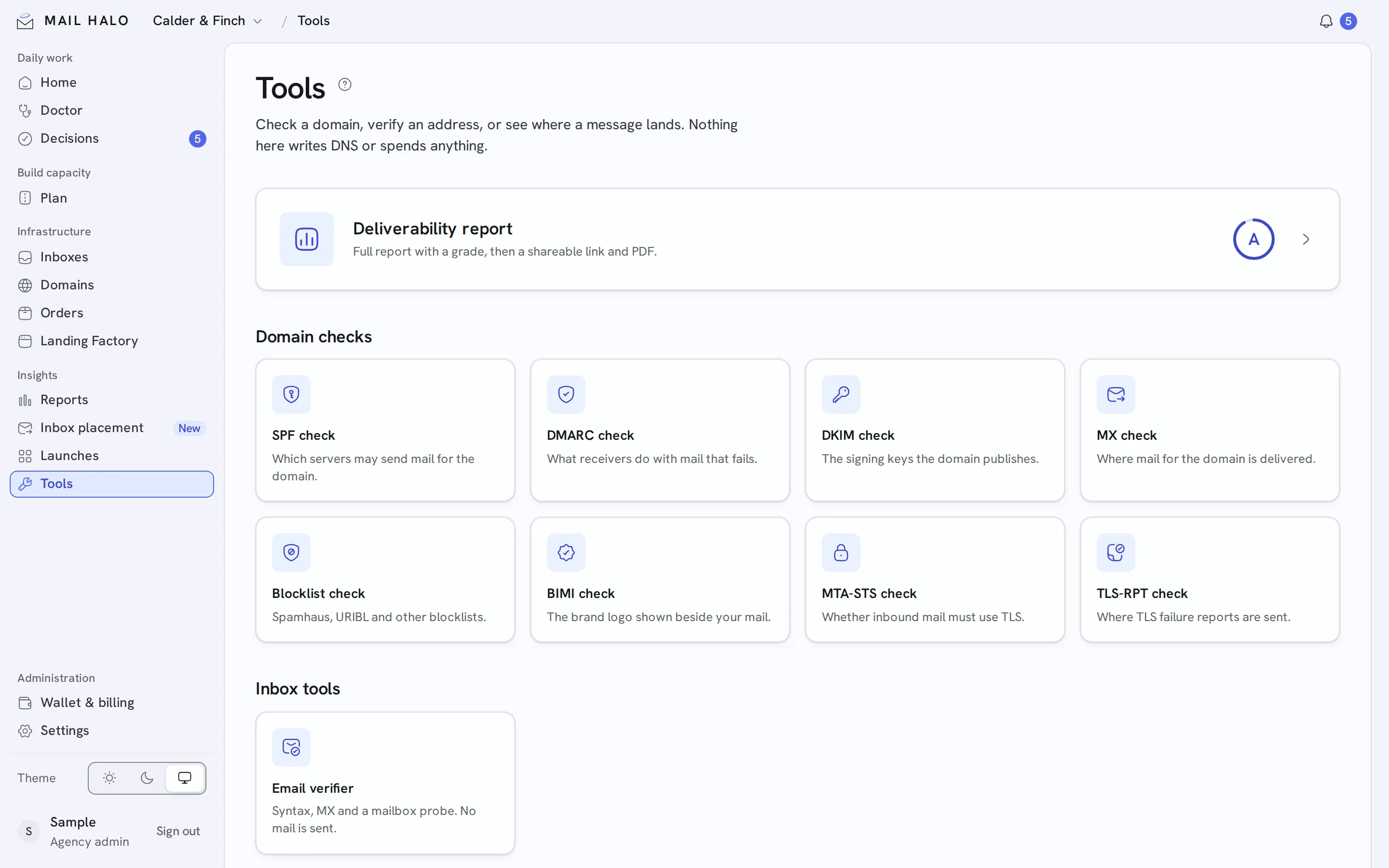Click the DKIM check key icon

coord(841,394)
